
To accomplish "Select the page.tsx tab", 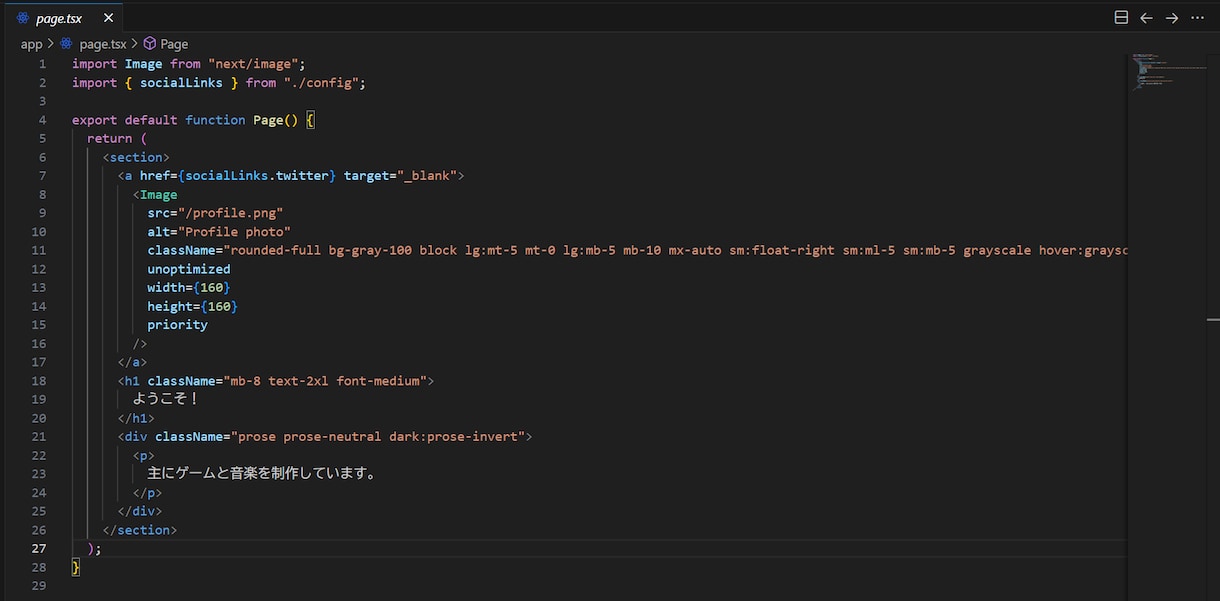I will point(65,18).
